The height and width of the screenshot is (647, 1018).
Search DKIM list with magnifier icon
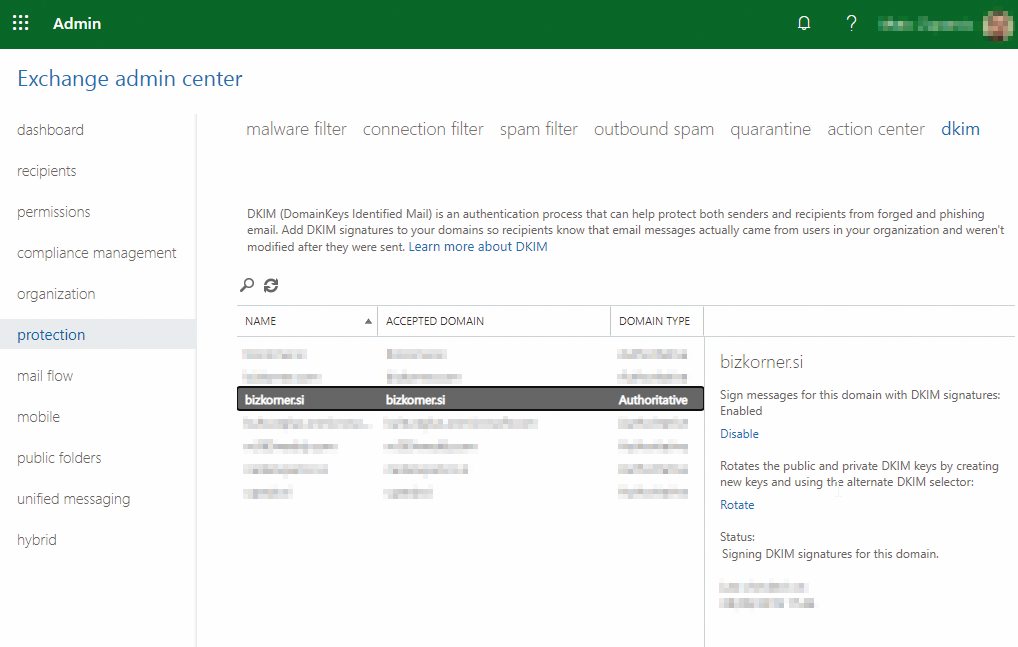click(247, 285)
